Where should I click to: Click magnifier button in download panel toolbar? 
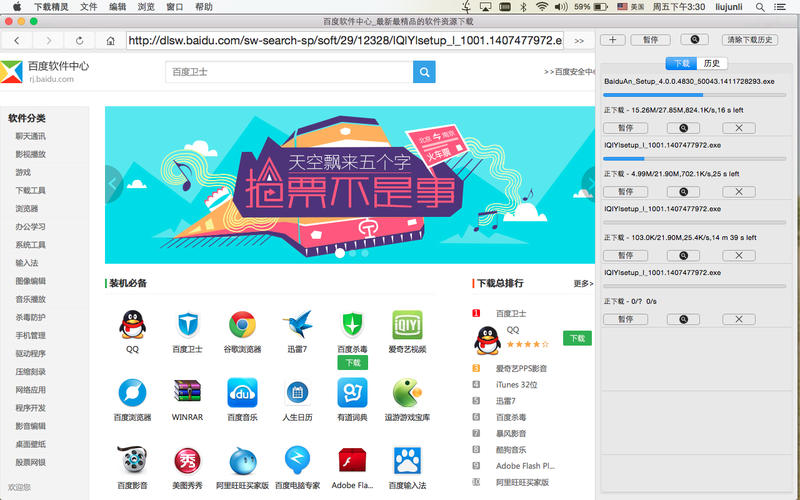tap(694, 40)
